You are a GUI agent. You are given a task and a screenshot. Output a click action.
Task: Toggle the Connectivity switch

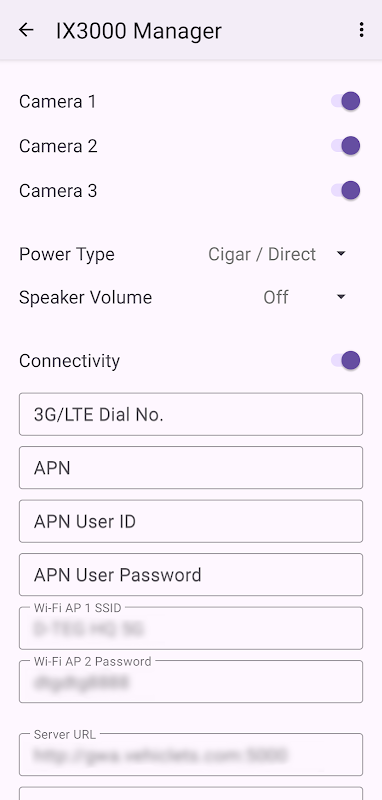click(346, 360)
